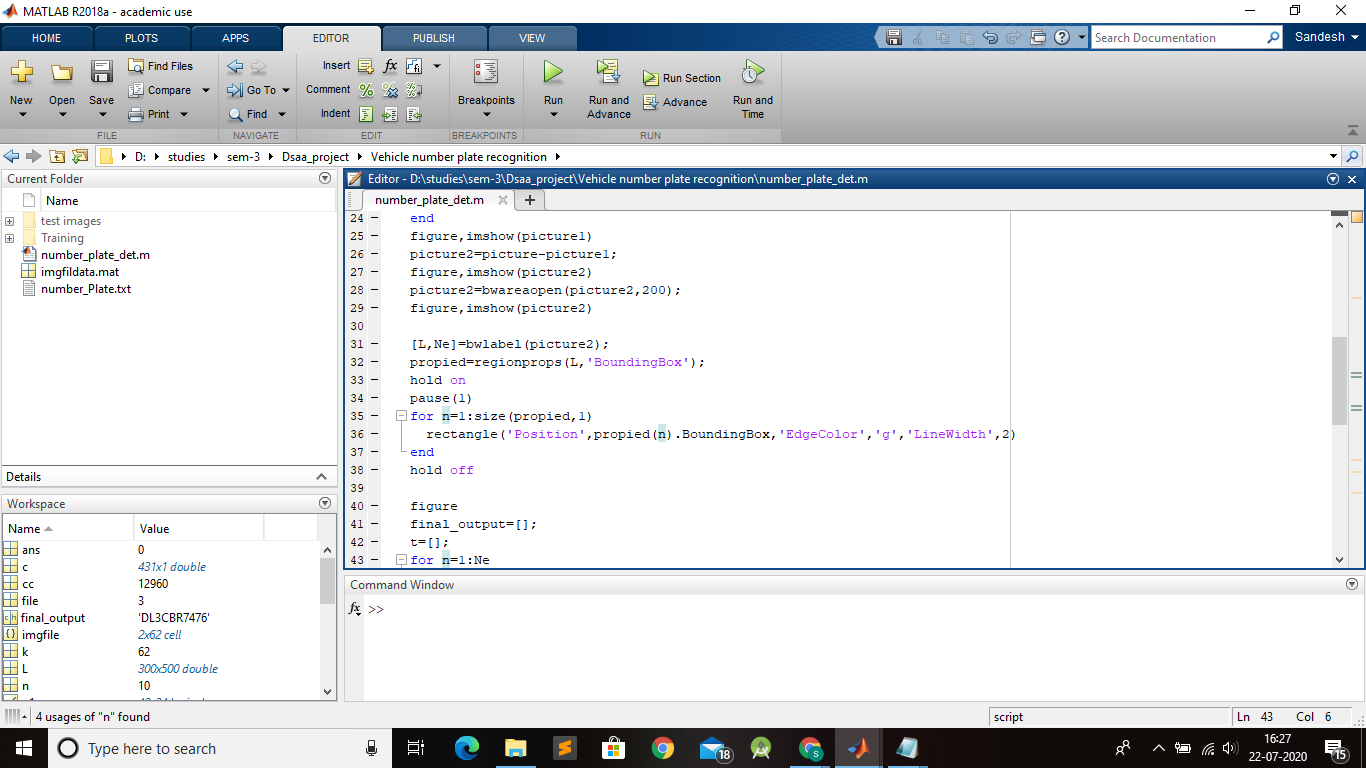Image resolution: width=1366 pixels, height=768 pixels.
Task: Click the Run and Advance icon
Action: (x=608, y=73)
